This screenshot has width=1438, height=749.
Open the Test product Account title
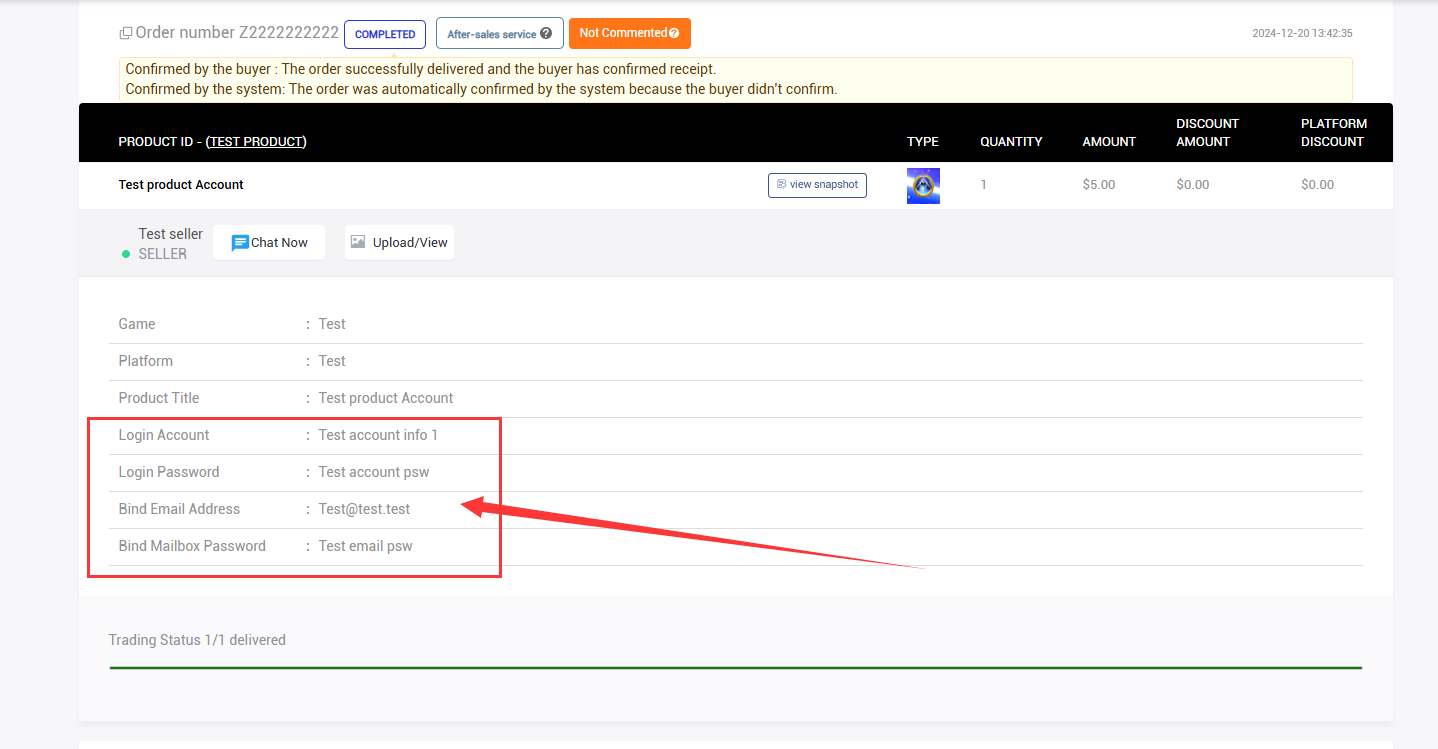(x=181, y=185)
